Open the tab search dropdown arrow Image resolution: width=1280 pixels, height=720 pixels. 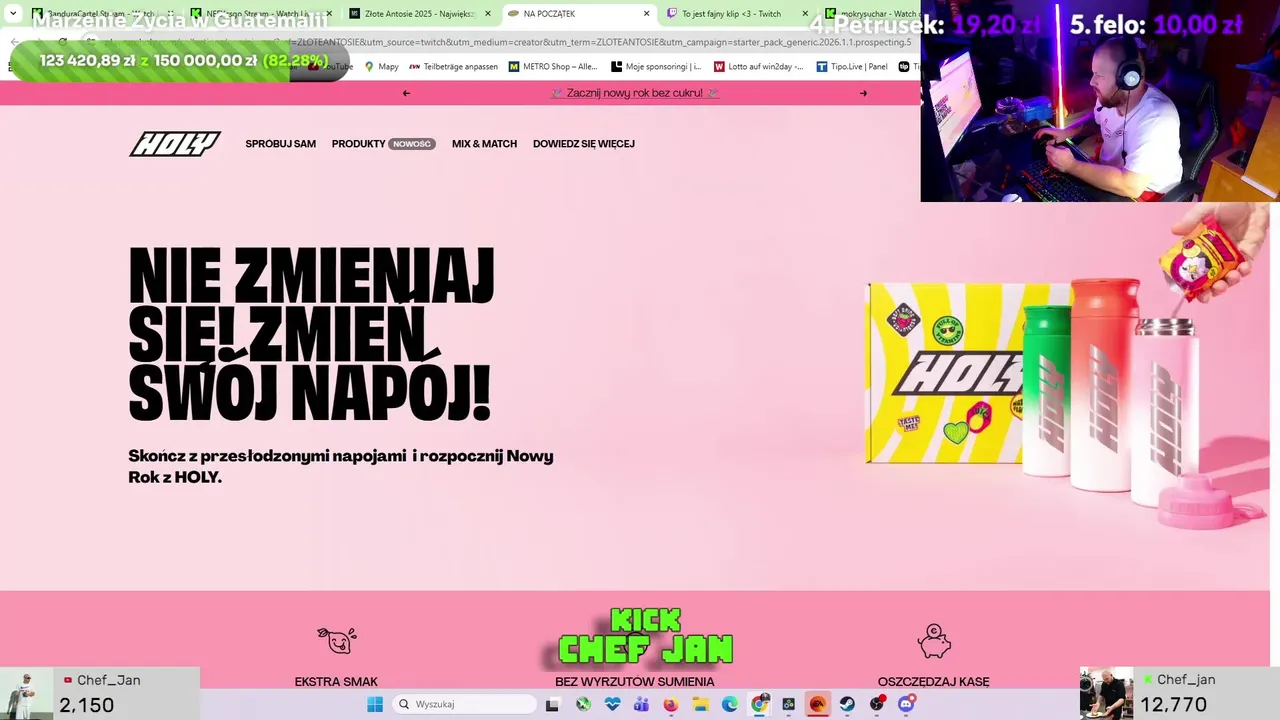[x=13, y=14]
